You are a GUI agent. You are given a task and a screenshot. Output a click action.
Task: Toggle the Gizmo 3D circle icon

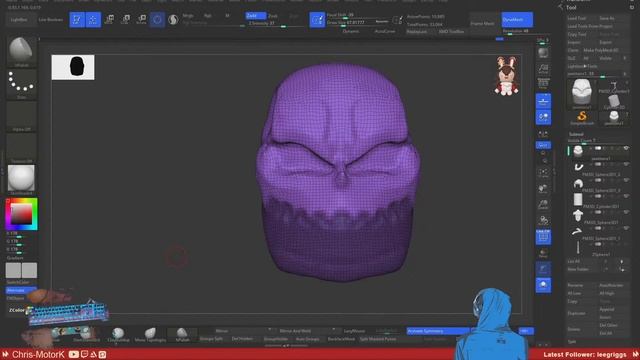[x=157, y=20]
